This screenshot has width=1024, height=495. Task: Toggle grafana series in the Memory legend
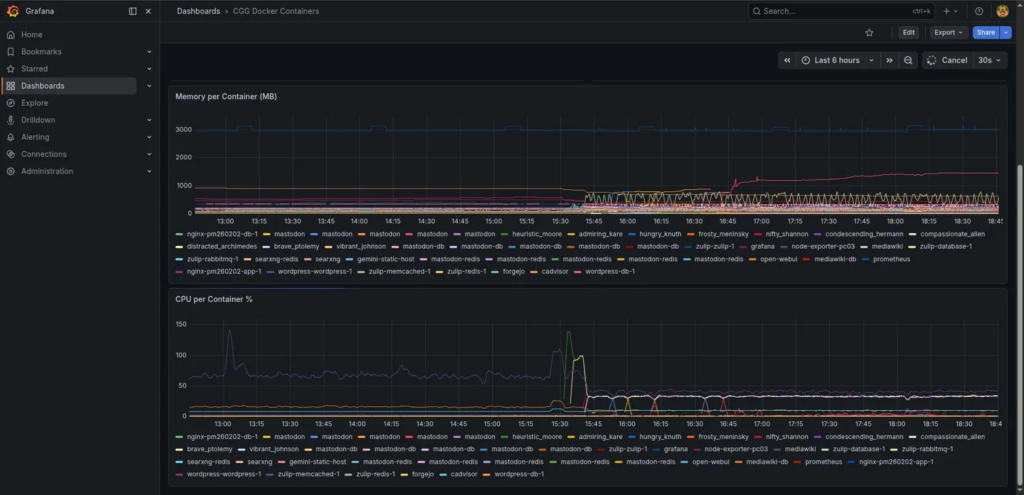pyautogui.click(x=762, y=246)
